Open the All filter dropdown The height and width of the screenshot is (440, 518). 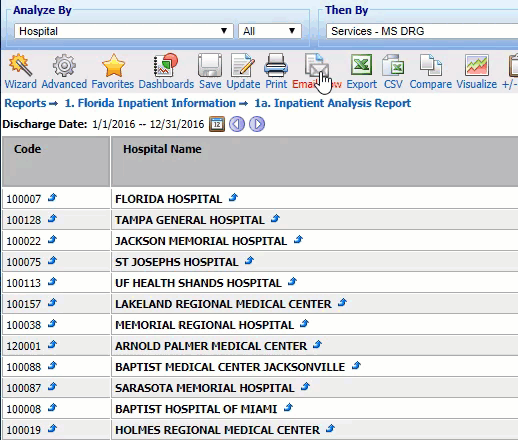(x=270, y=31)
